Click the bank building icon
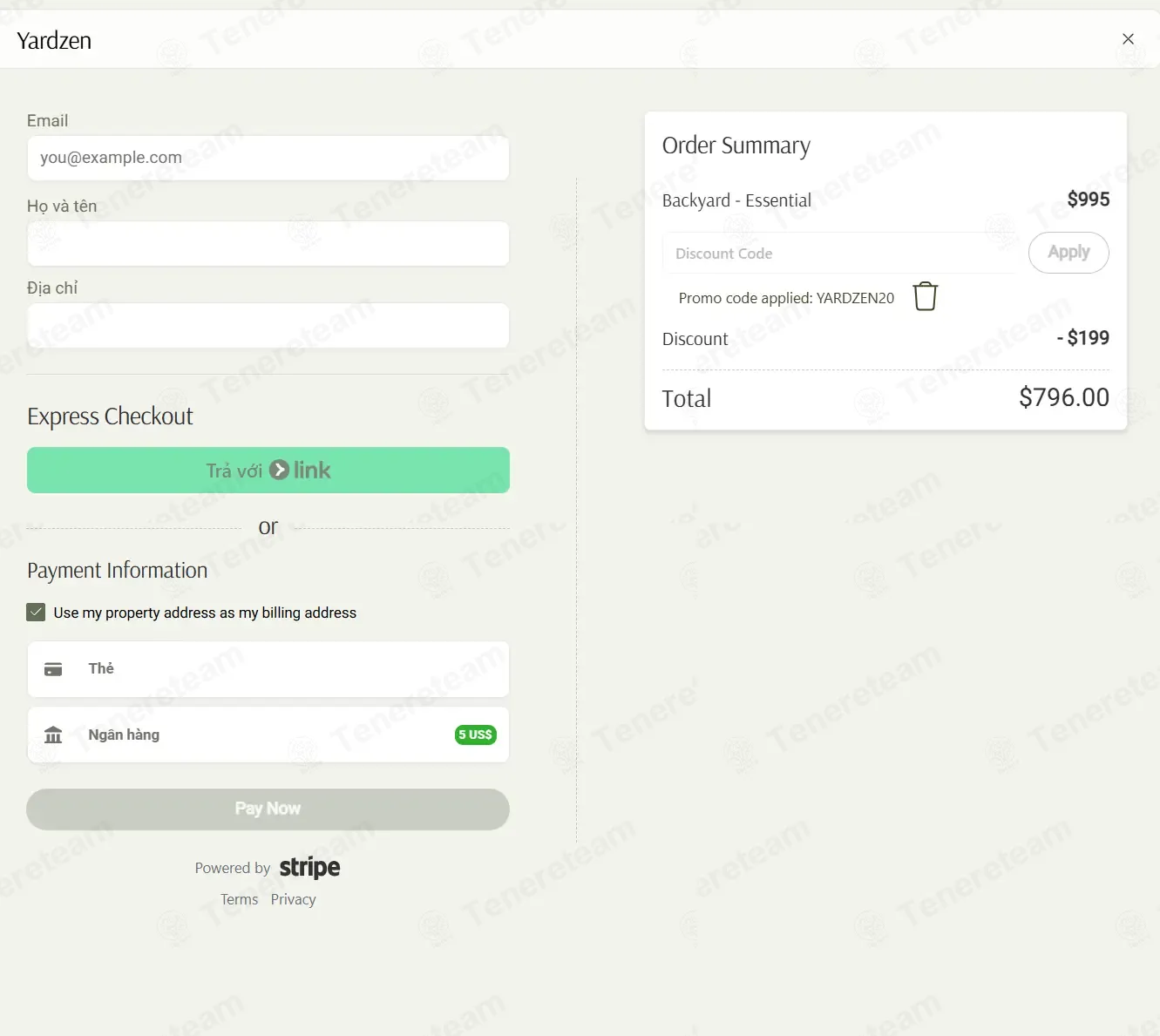 click(53, 735)
